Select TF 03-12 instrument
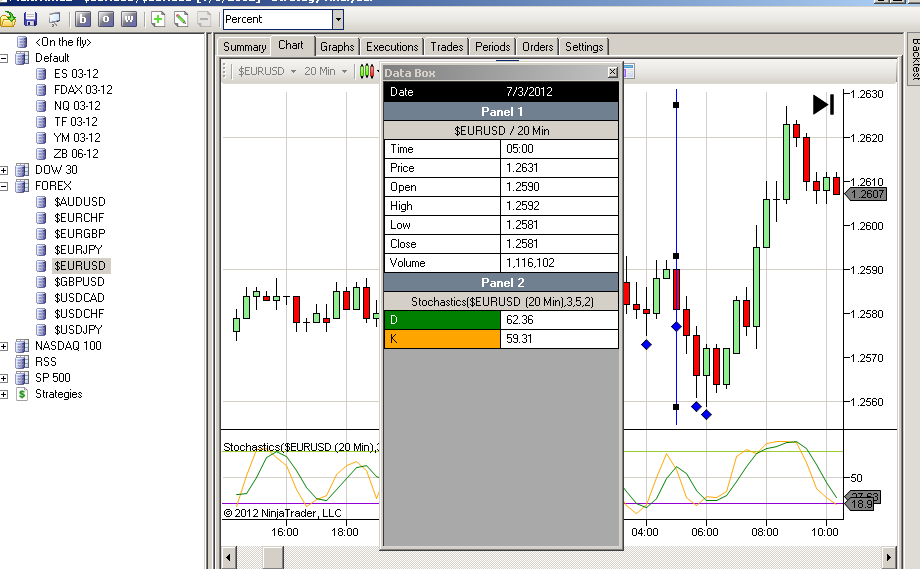Viewport: 920px width, 569px height. click(76, 122)
